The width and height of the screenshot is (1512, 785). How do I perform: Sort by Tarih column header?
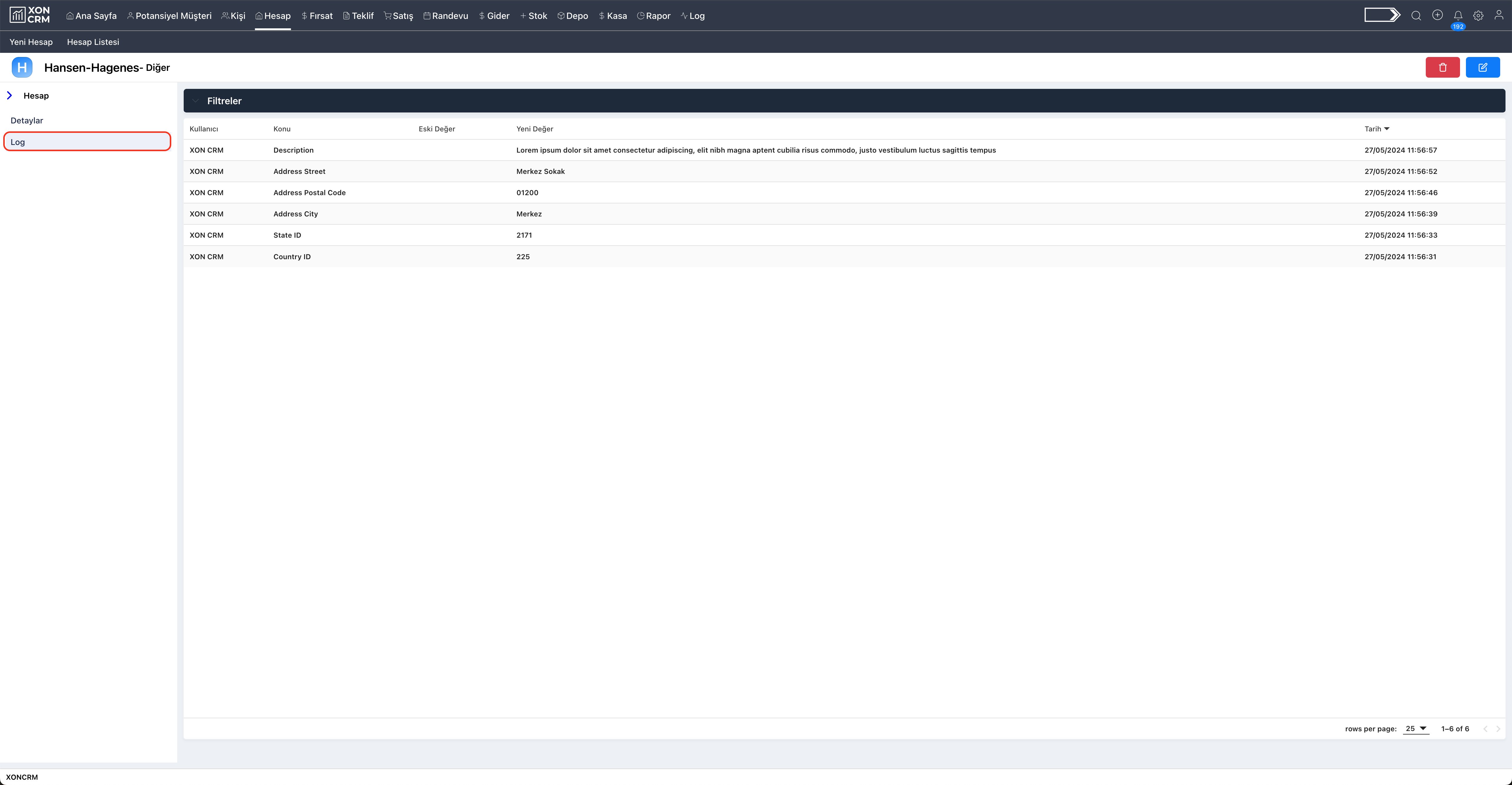click(x=1376, y=128)
